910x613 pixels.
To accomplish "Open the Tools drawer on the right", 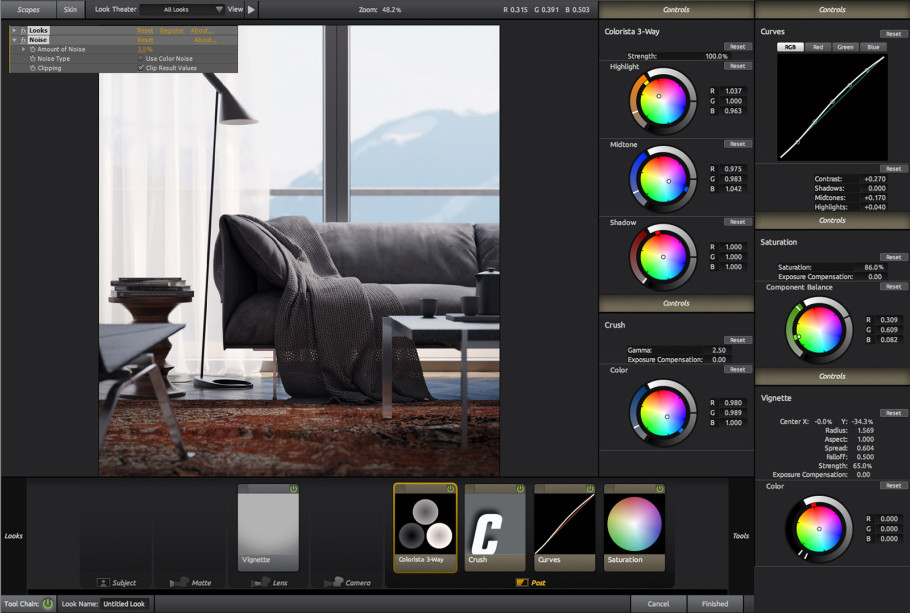I will coord(741,536).
